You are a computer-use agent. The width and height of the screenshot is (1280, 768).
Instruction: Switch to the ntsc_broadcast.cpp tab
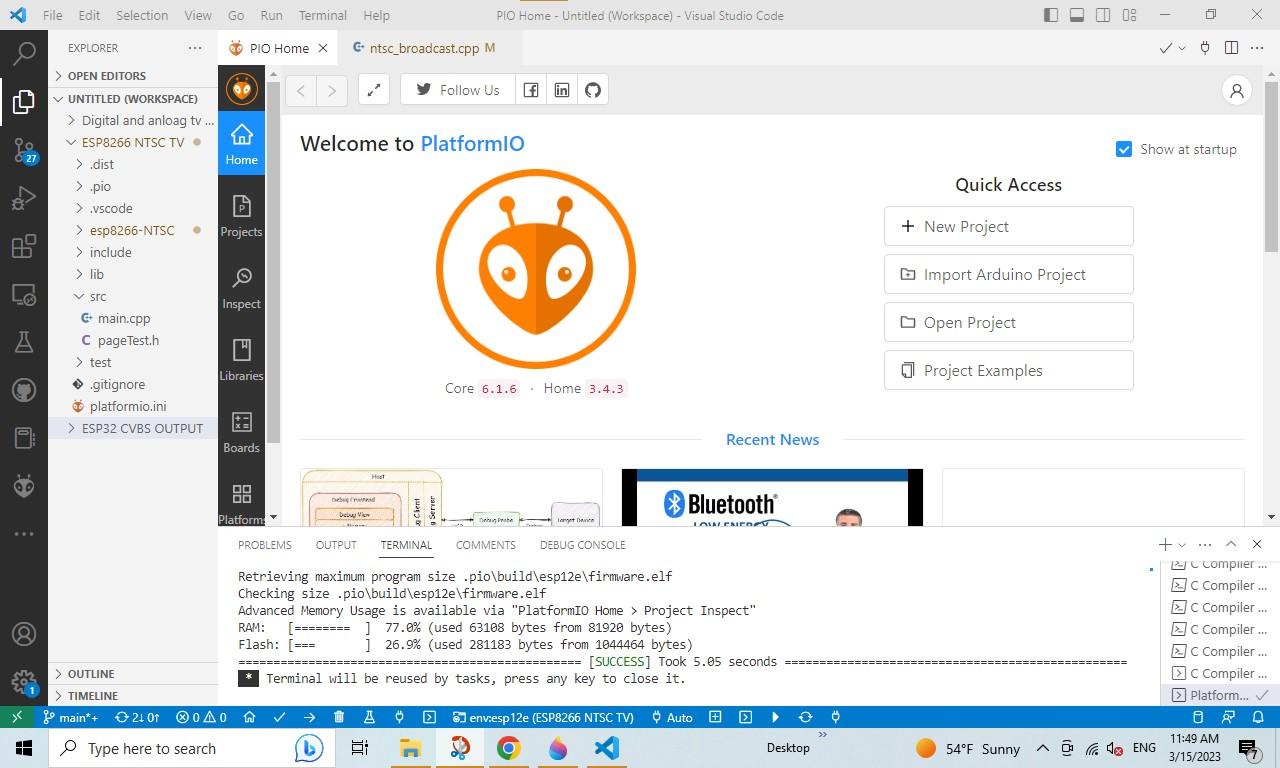click(x=425, y=47)
